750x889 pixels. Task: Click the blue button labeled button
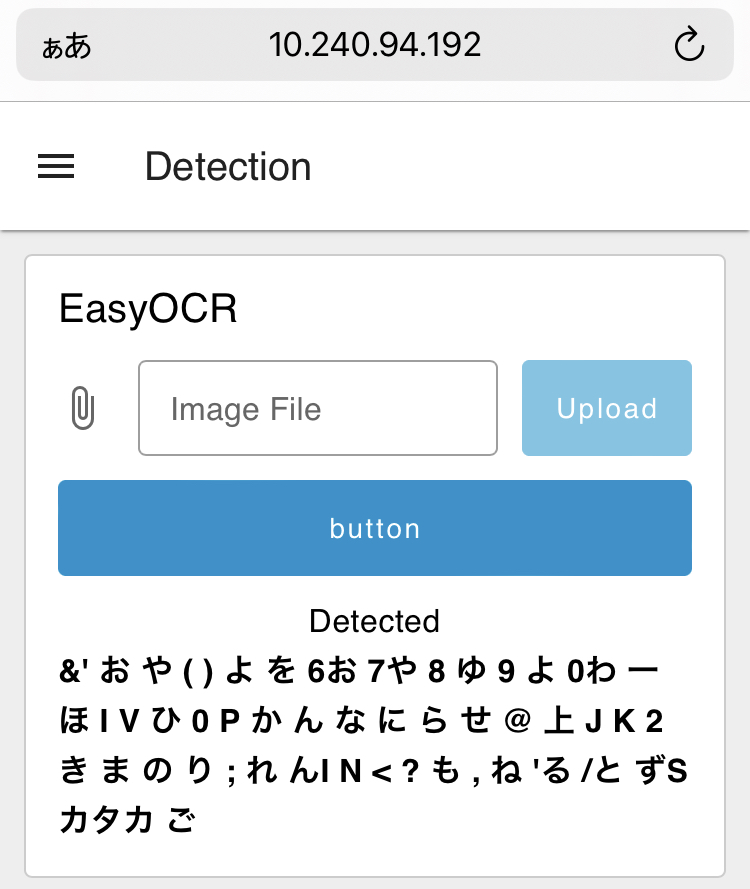point(375,528)
